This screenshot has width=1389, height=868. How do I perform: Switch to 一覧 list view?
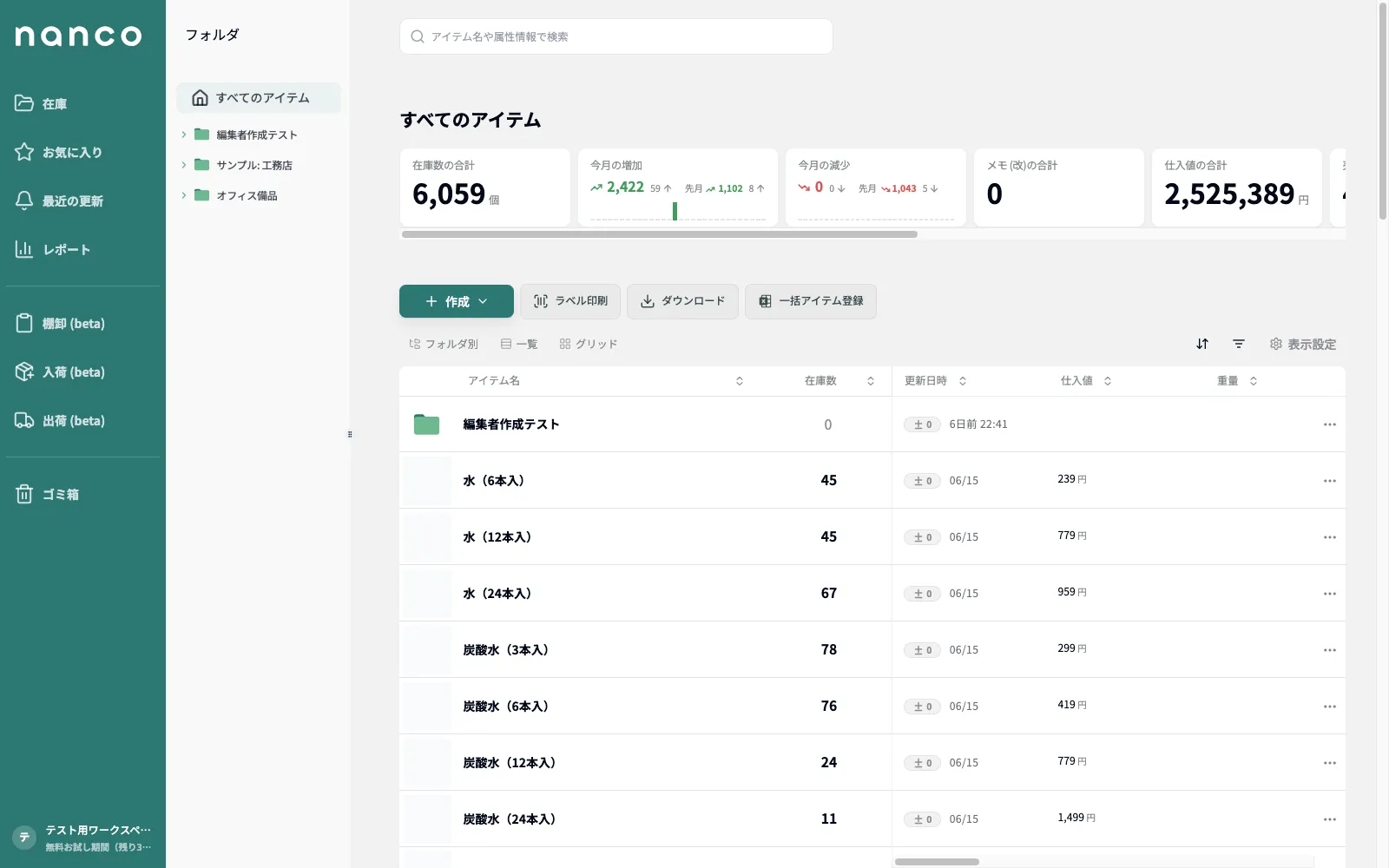click(519, 344)
